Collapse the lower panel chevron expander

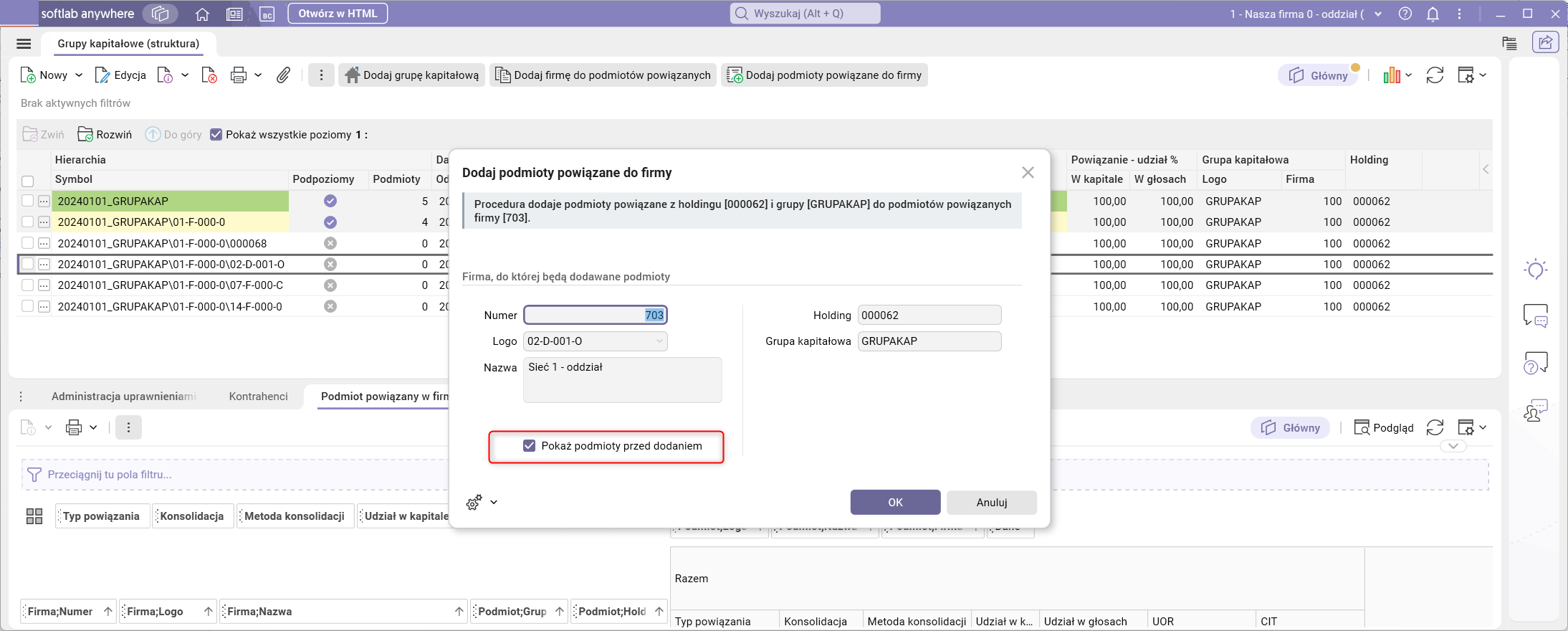(x=1453, y=446)
